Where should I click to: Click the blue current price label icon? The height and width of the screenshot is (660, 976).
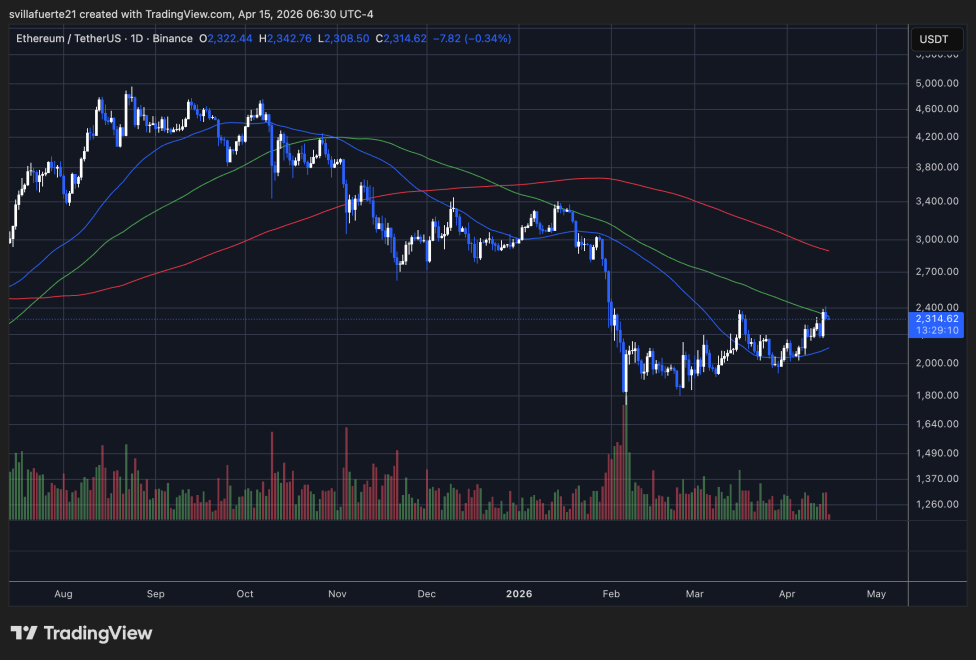pyautogui.click(x=936, y=322)
